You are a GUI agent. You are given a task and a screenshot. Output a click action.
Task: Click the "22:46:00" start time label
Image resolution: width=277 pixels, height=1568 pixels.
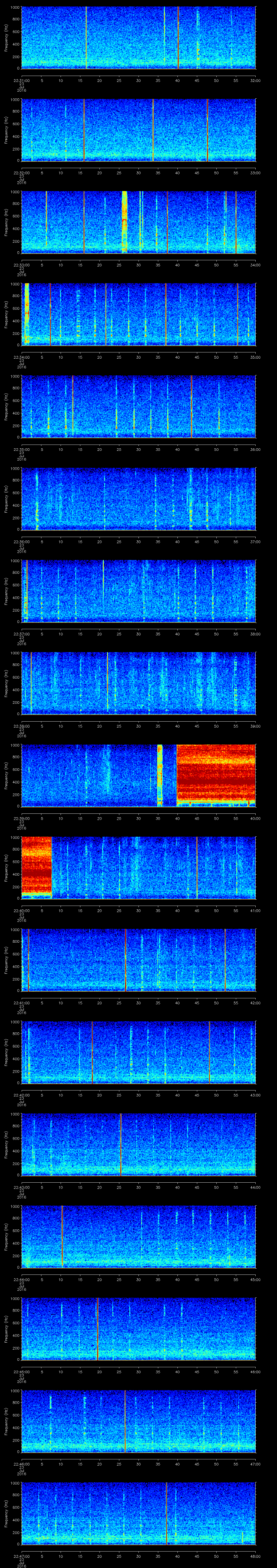click(x=21, y=1464)
